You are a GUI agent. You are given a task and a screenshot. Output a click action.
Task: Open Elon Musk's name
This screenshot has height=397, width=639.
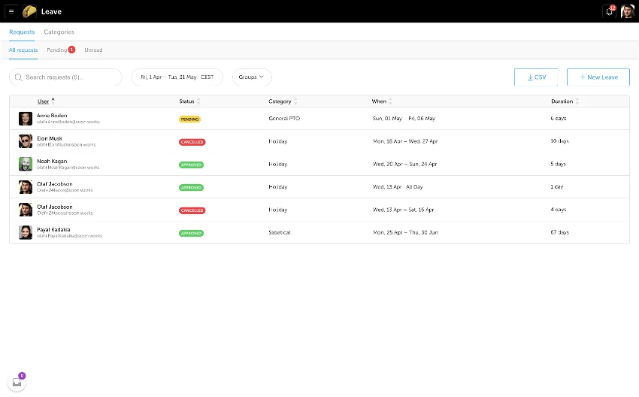pyautogui.click(x=49, y=138)
